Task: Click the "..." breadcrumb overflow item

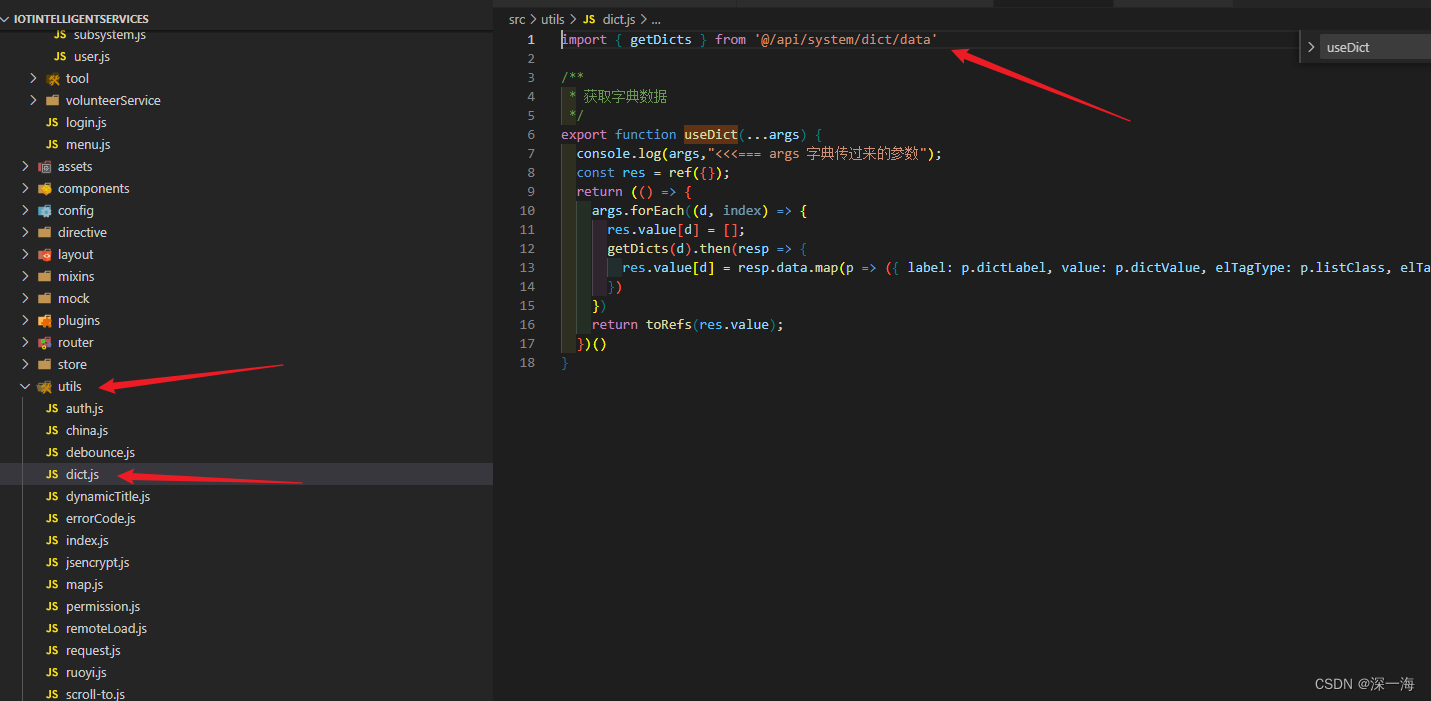Action: click(x=655, y=19)
